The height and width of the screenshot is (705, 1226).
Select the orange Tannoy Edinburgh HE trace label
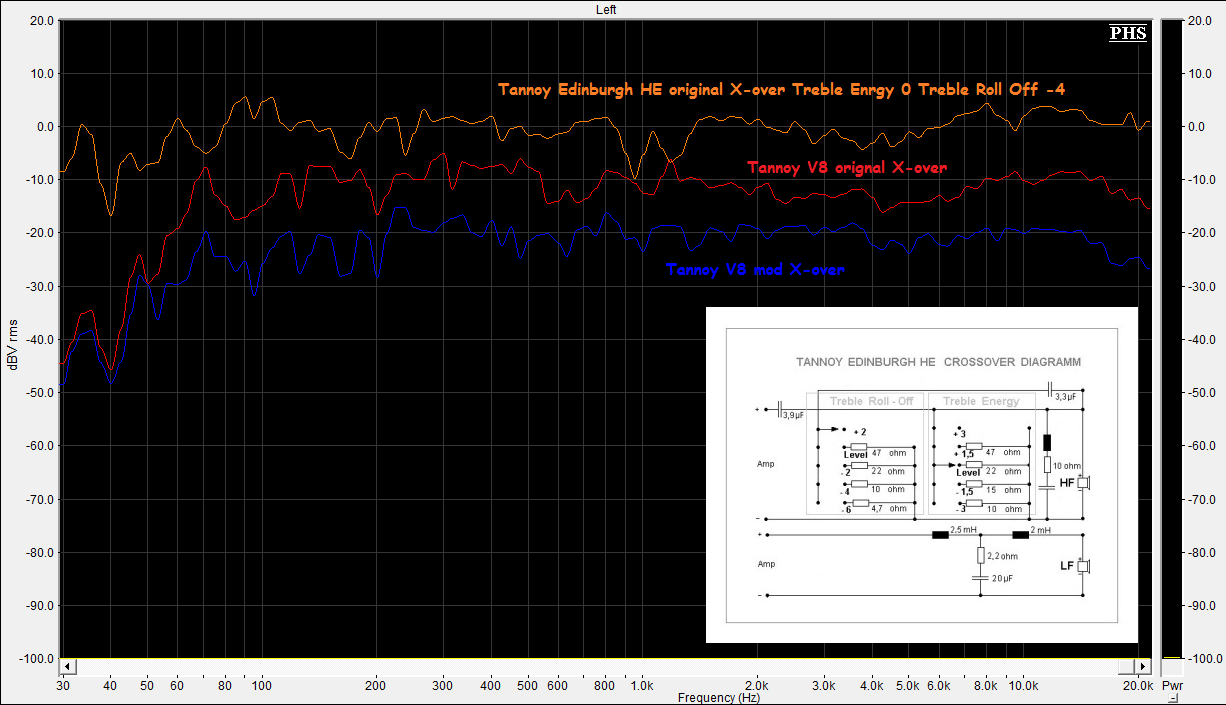pos(781,90)
